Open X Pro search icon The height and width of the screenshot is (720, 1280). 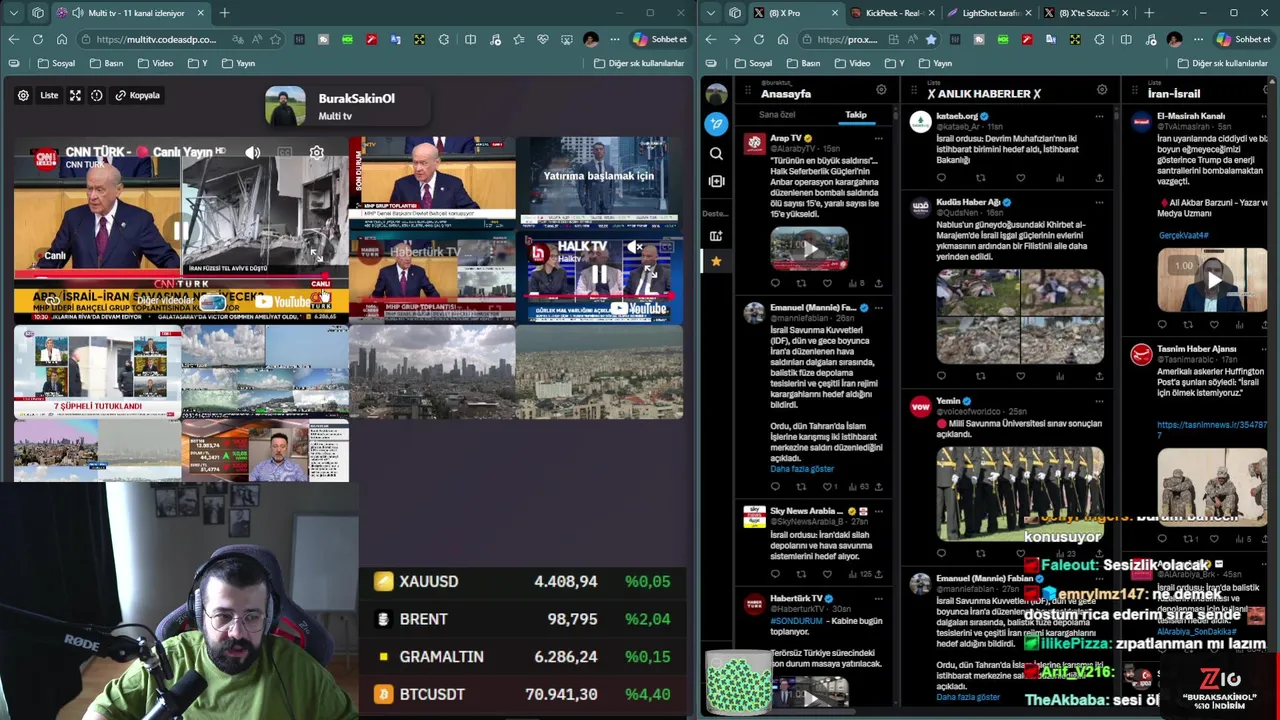[x=716, y=154]
